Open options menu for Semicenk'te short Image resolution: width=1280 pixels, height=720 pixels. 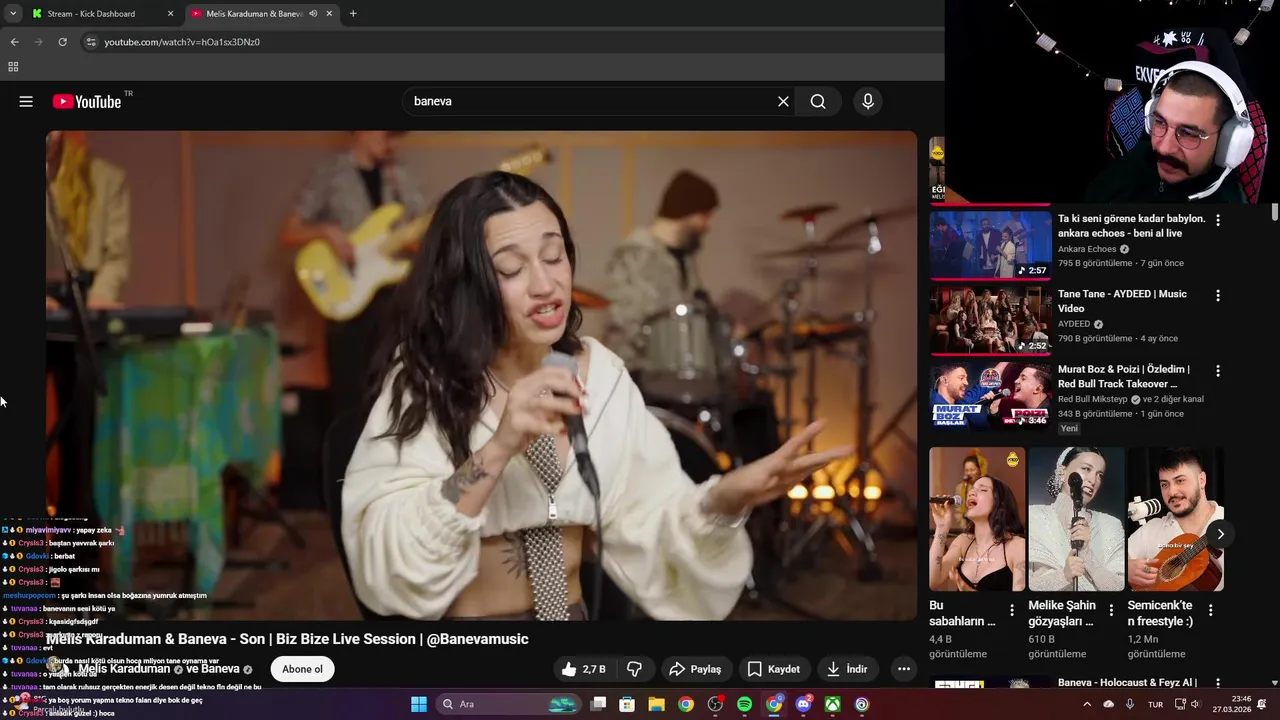pos(1210,610)
